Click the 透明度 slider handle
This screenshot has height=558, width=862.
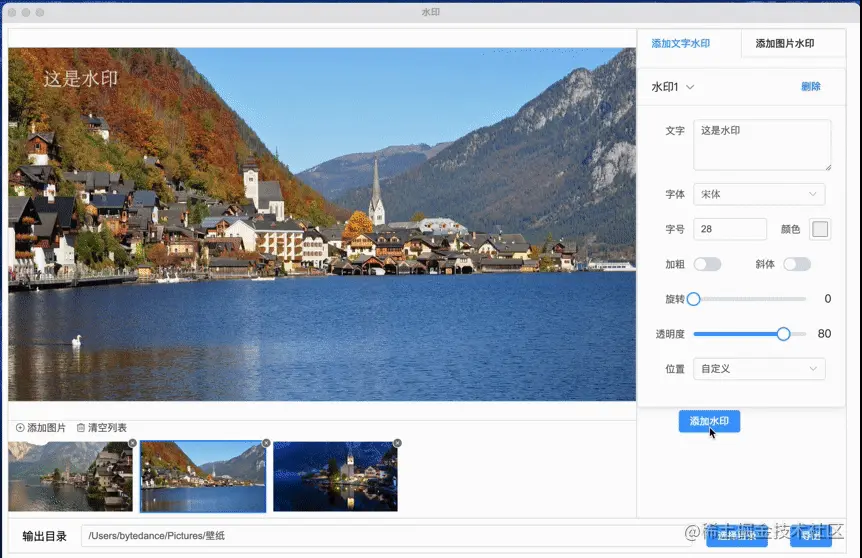[783, 334]
